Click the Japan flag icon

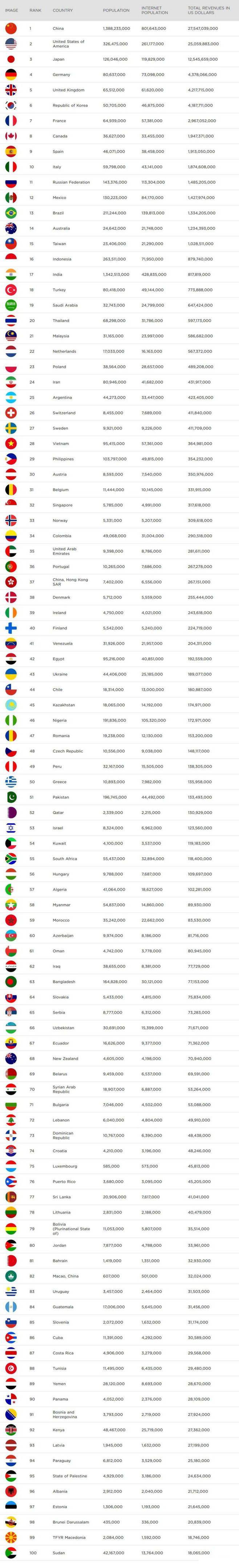pos(11,59)
